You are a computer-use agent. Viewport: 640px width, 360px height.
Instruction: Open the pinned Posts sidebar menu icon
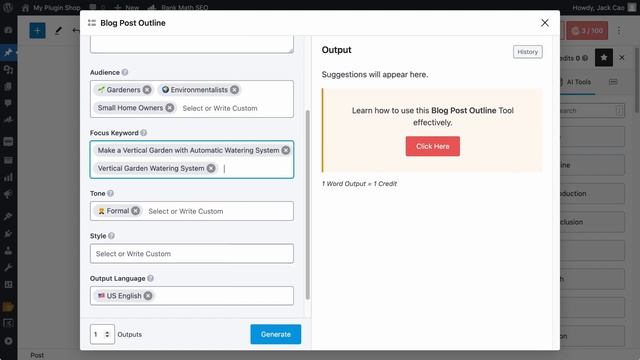pos(8,52)
